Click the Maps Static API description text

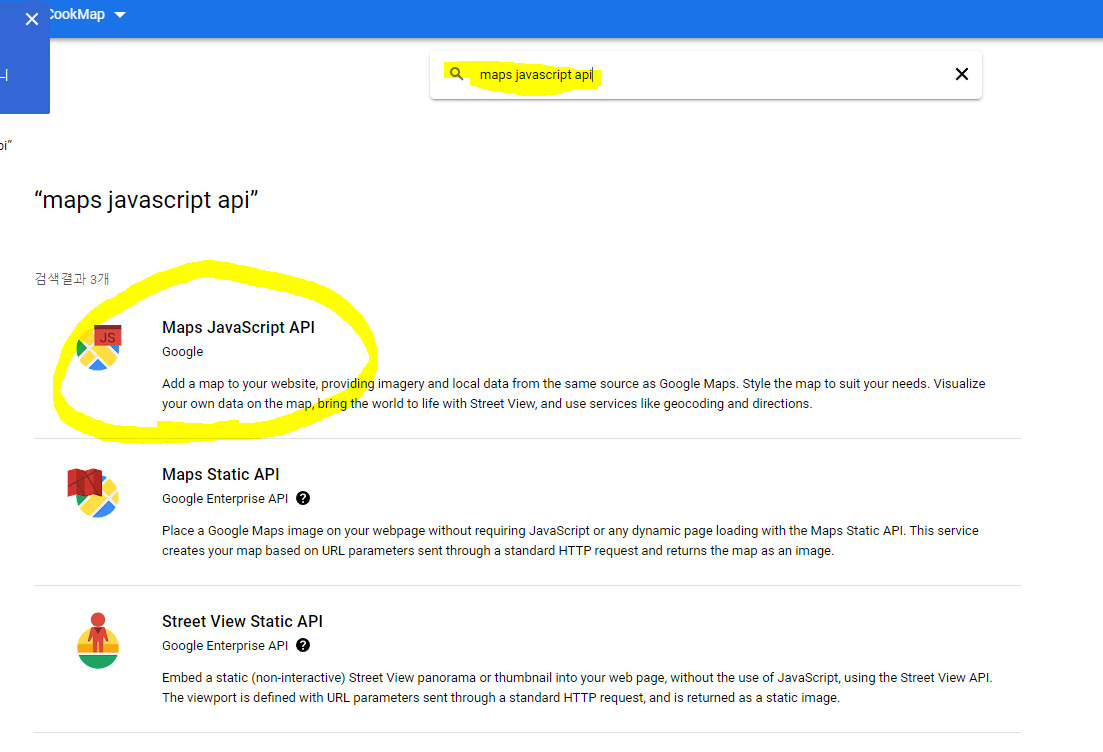570,540
